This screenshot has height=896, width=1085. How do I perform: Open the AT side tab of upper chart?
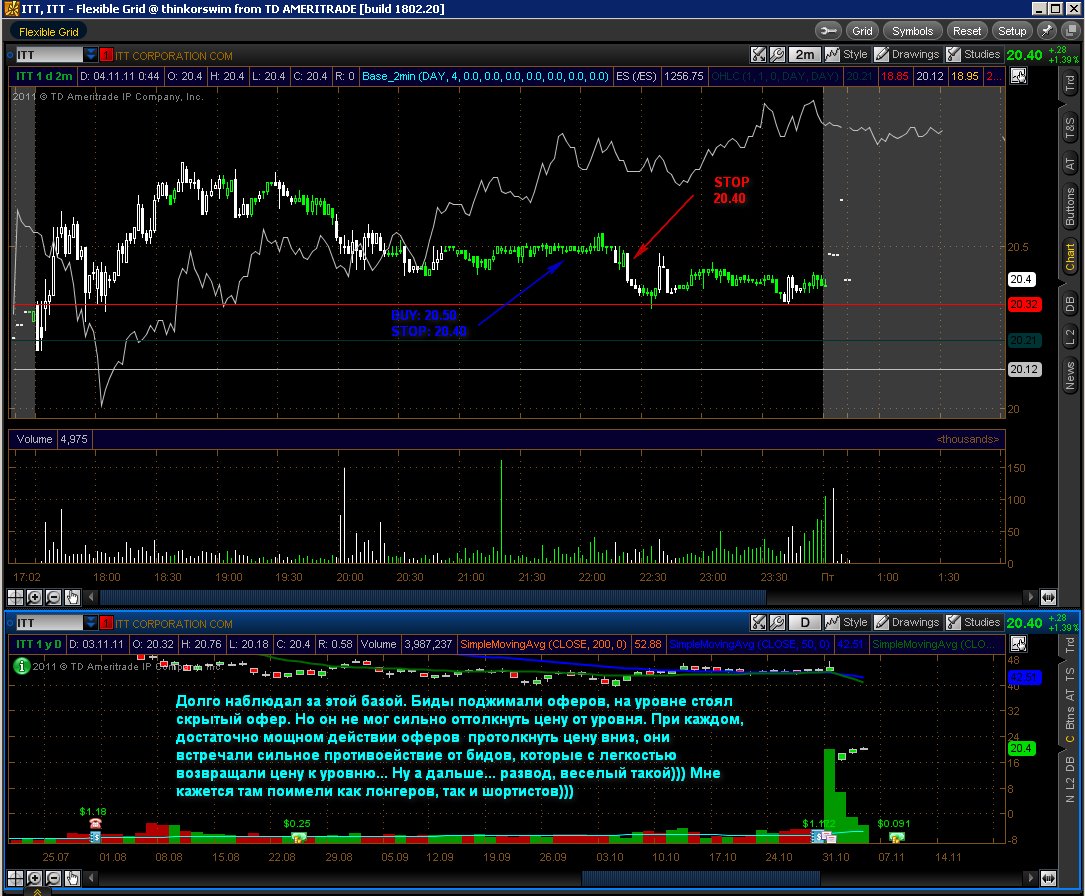1070,164
